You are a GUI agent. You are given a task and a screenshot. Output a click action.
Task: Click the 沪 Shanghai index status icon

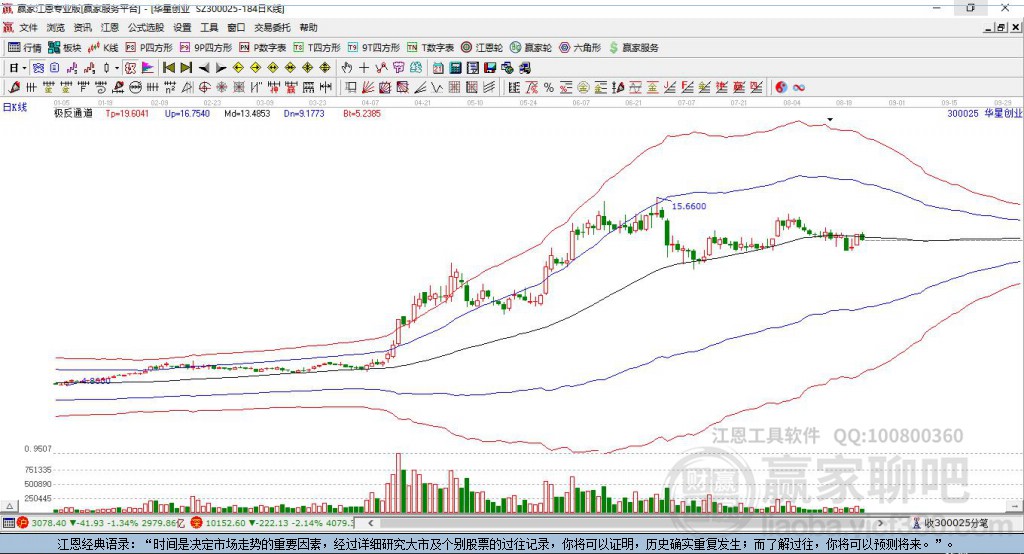tap(24, 523)
